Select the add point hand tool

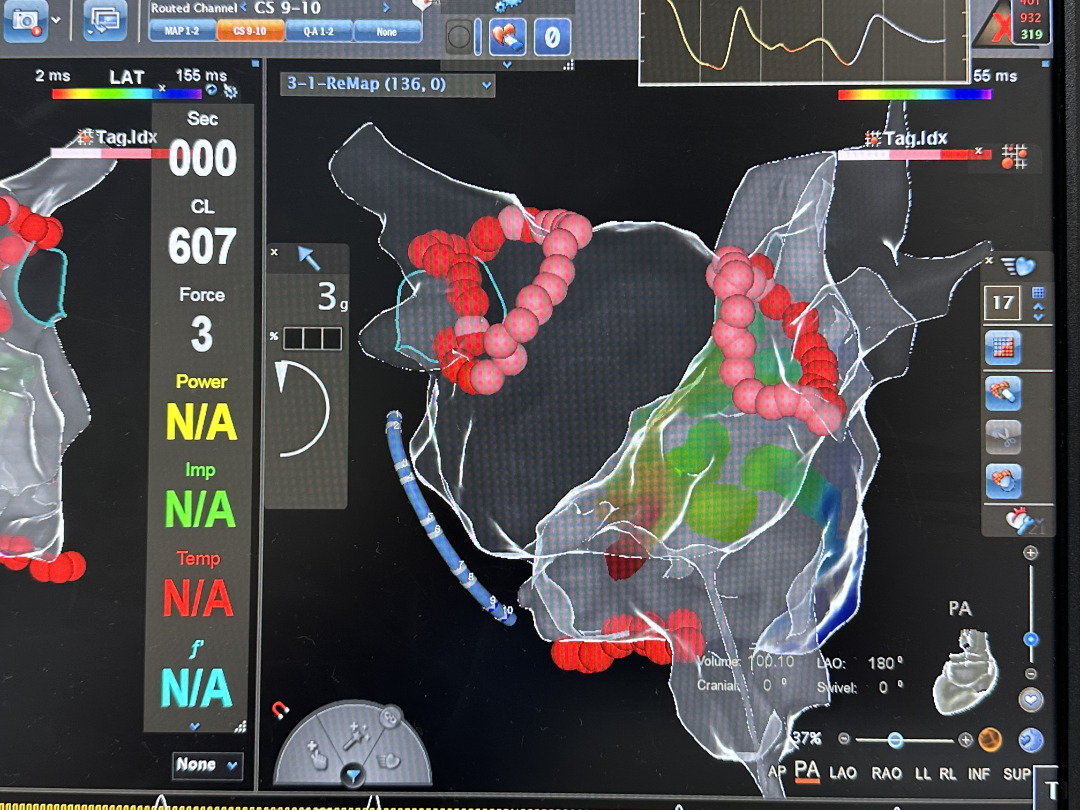[x=317, y=754]
